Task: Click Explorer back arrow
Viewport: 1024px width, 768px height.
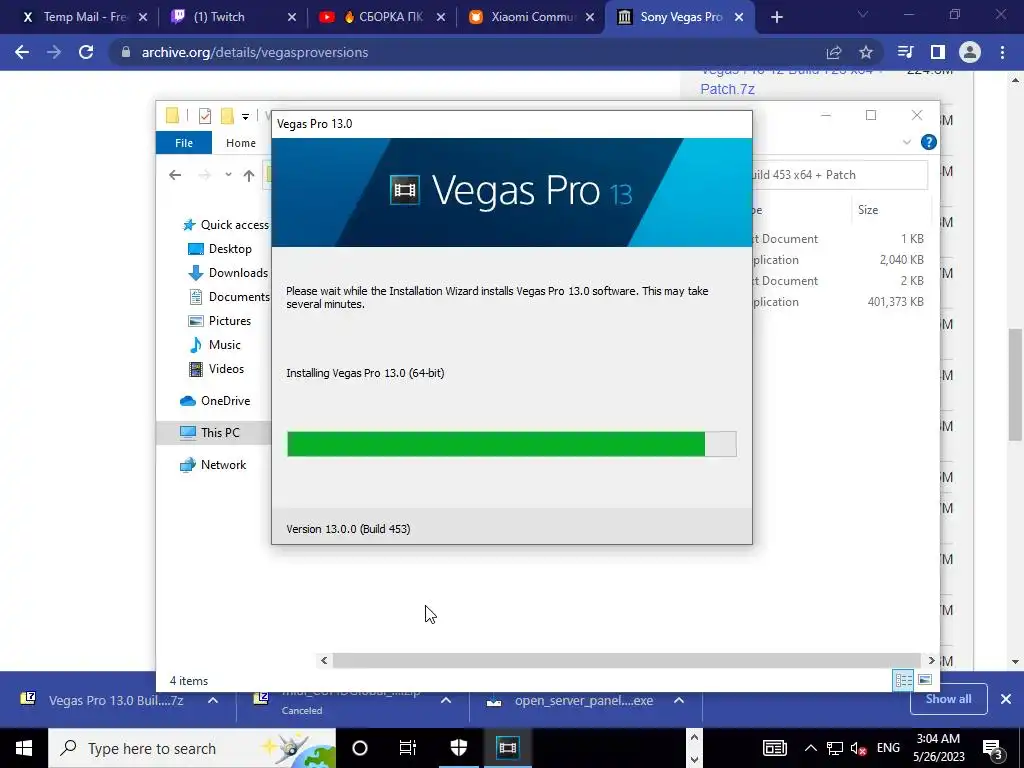Action: point(175,175)
